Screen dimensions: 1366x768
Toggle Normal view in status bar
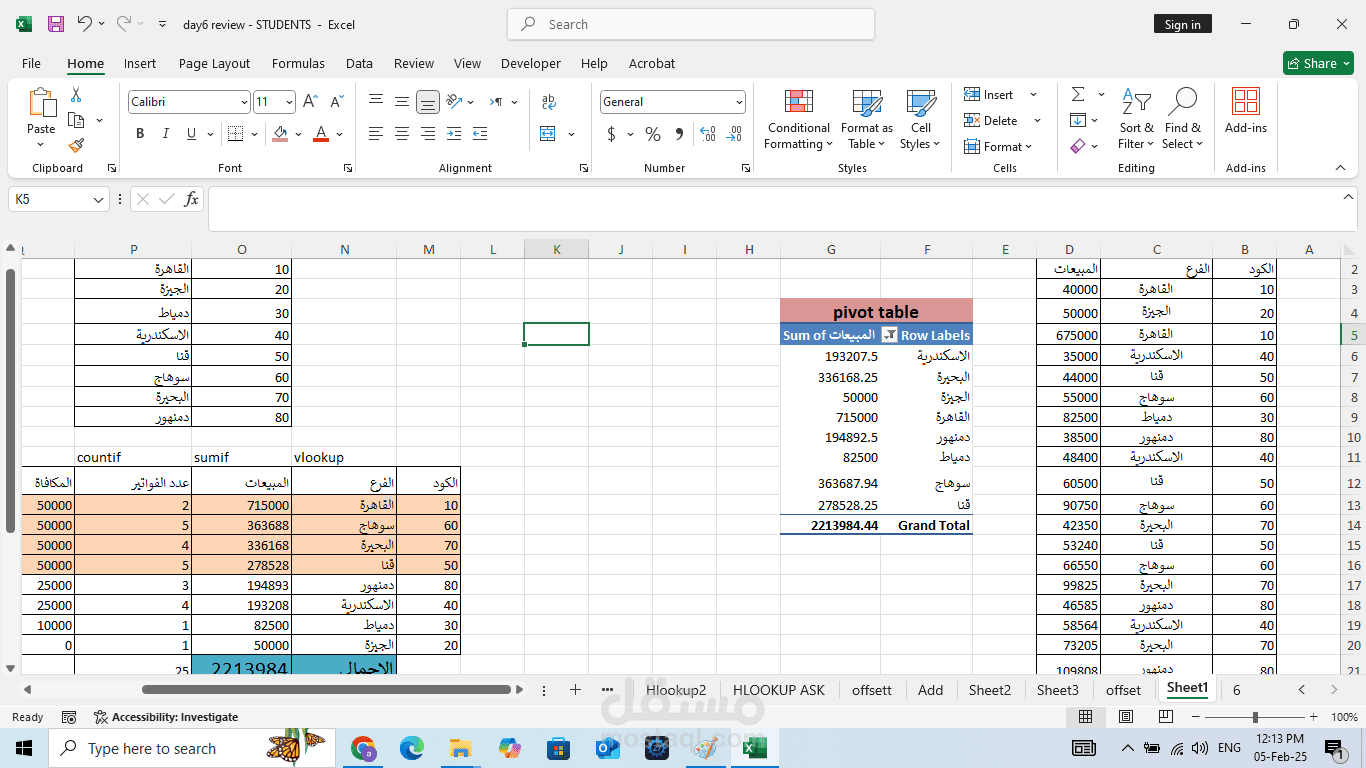[1086, 717]
